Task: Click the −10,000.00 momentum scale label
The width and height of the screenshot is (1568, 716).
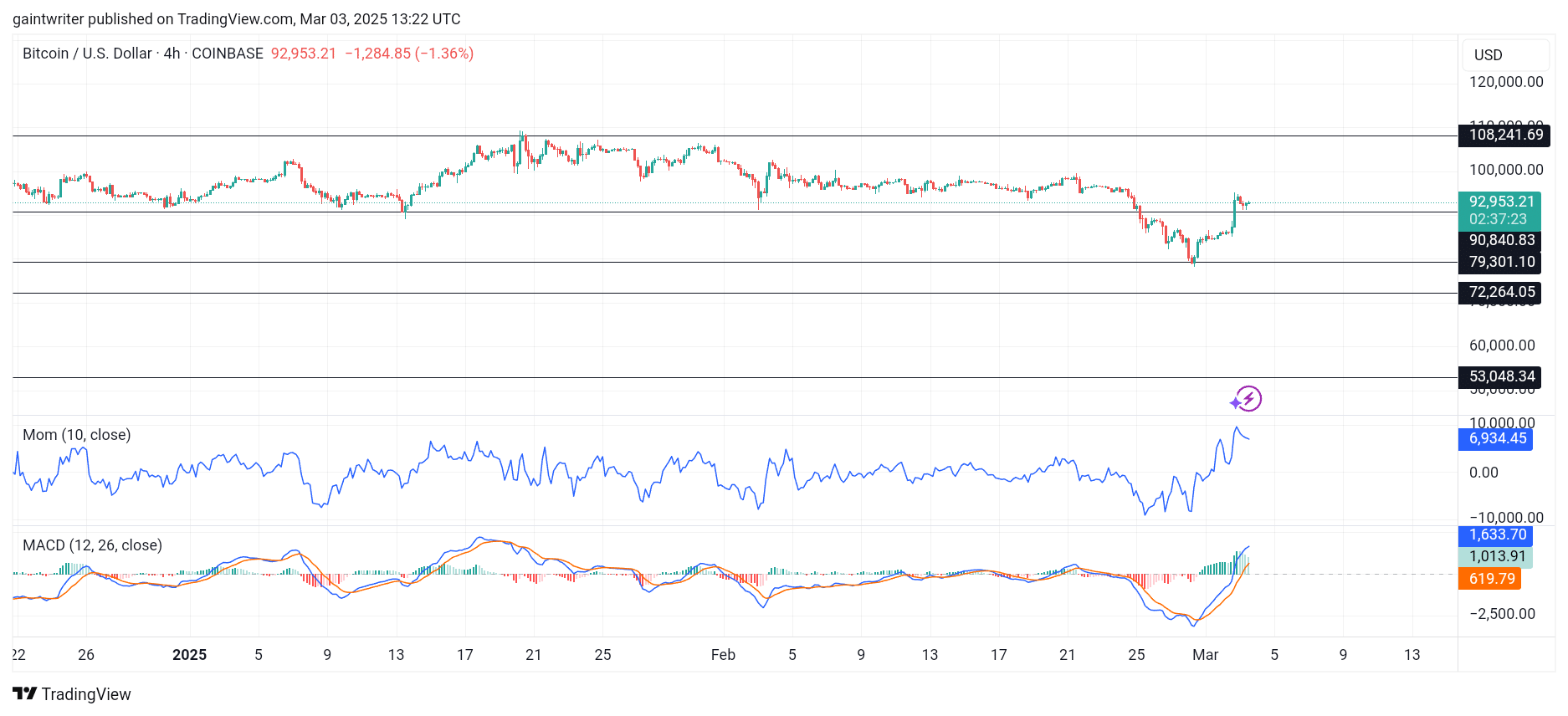Action: click(x=1506, y=518)
